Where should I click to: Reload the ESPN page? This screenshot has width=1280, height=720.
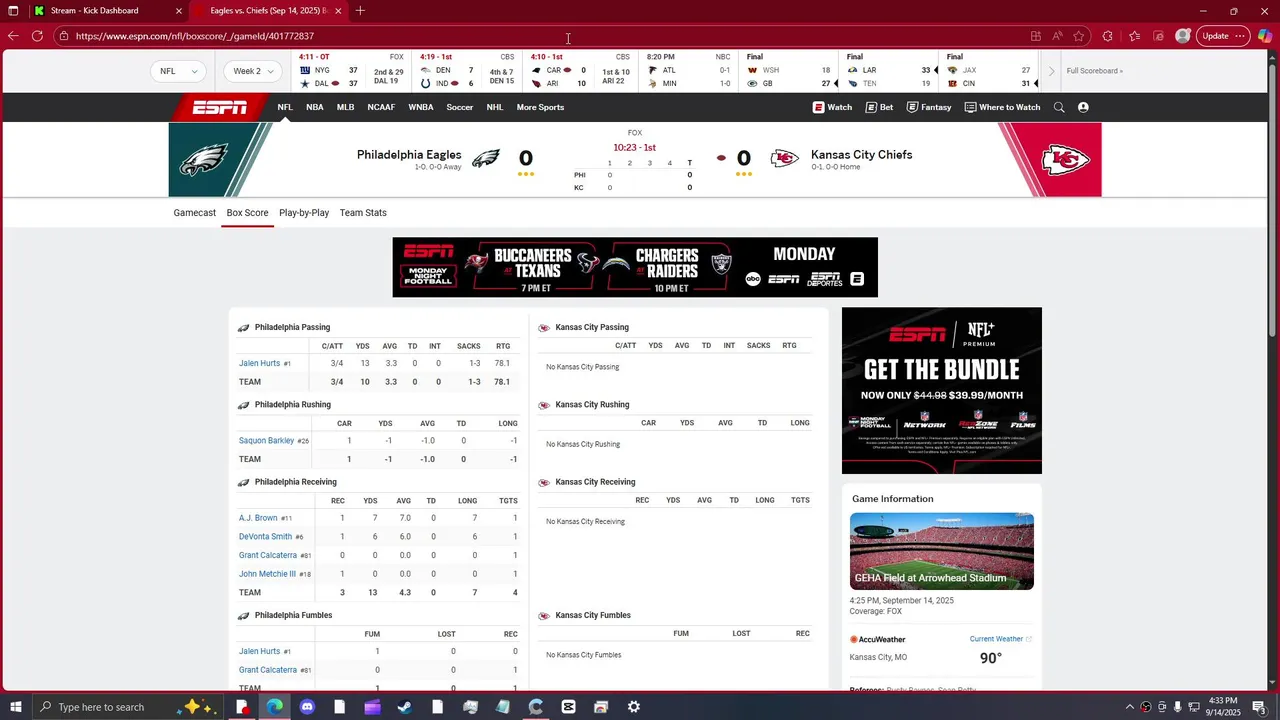coord(37,36)
